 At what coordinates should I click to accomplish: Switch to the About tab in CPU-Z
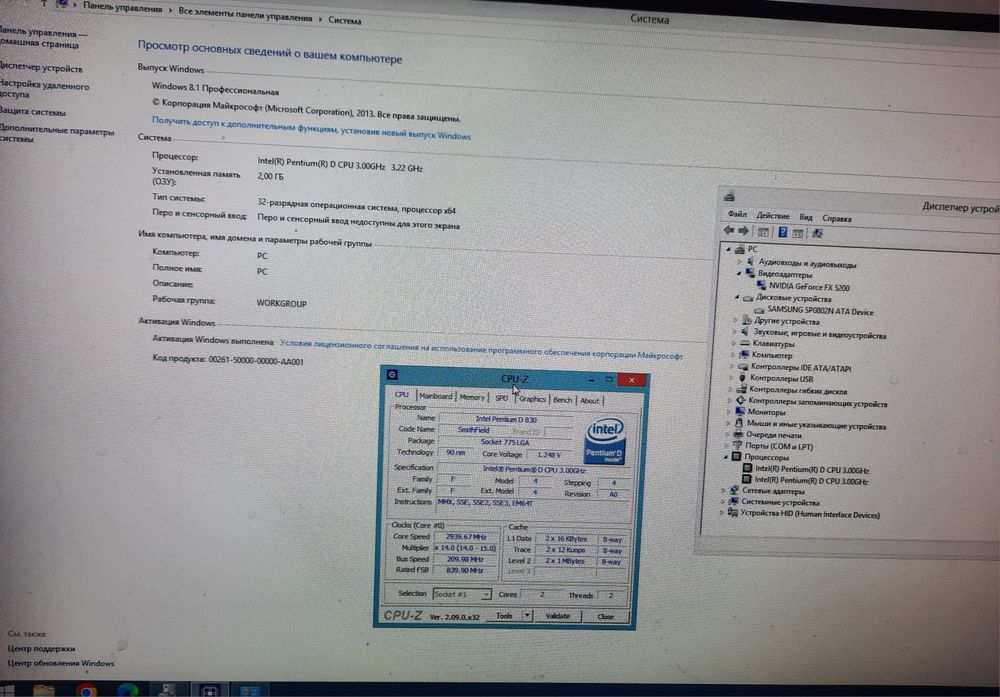[589, 401]
